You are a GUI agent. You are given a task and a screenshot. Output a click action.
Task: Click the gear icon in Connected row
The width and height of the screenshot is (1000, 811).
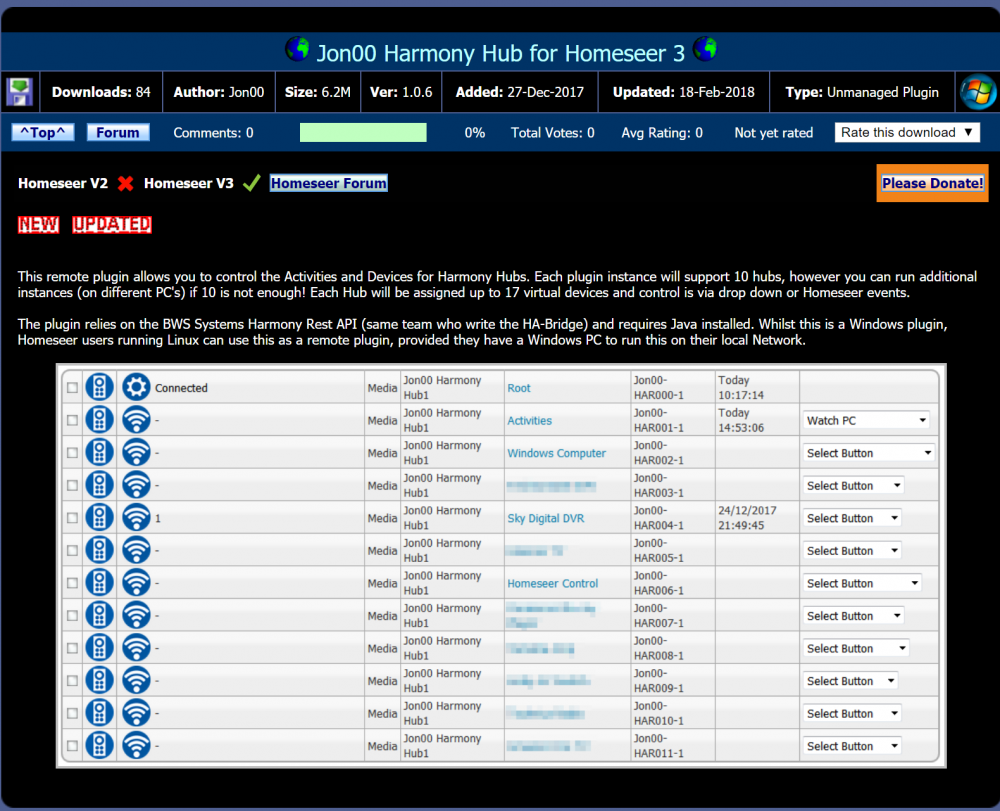[136, 388]
